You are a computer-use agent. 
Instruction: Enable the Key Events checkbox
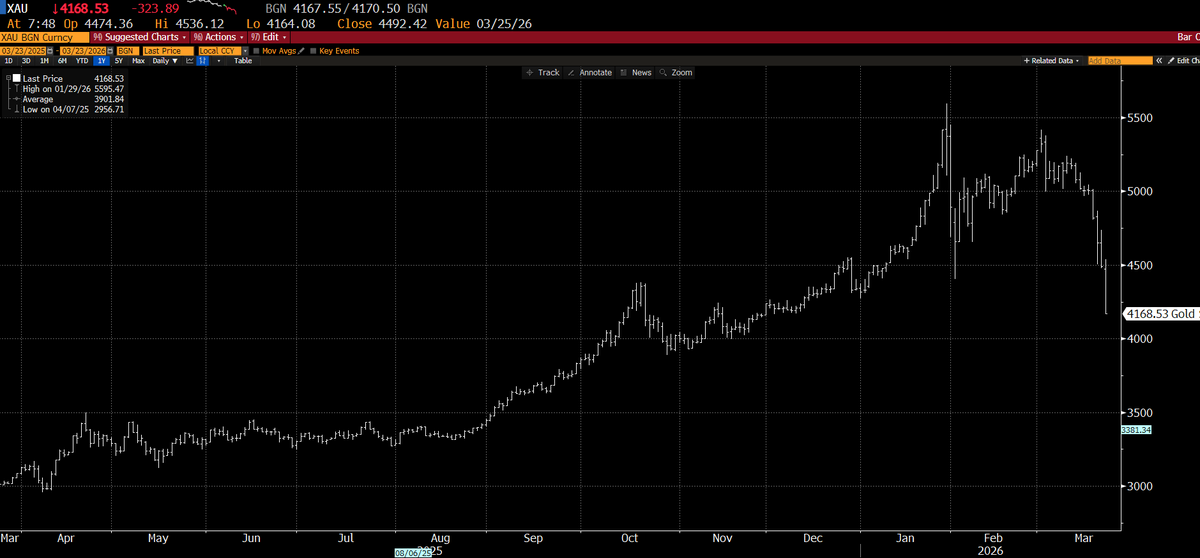[313, 51]
